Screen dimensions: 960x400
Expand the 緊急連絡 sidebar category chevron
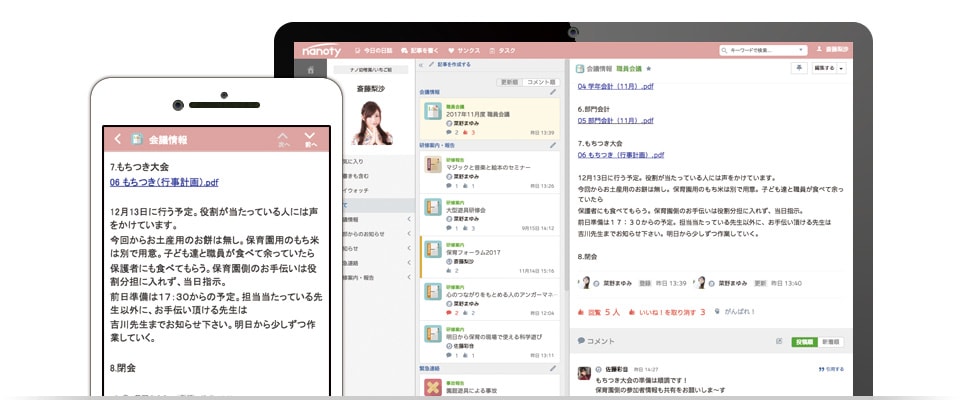409,263
